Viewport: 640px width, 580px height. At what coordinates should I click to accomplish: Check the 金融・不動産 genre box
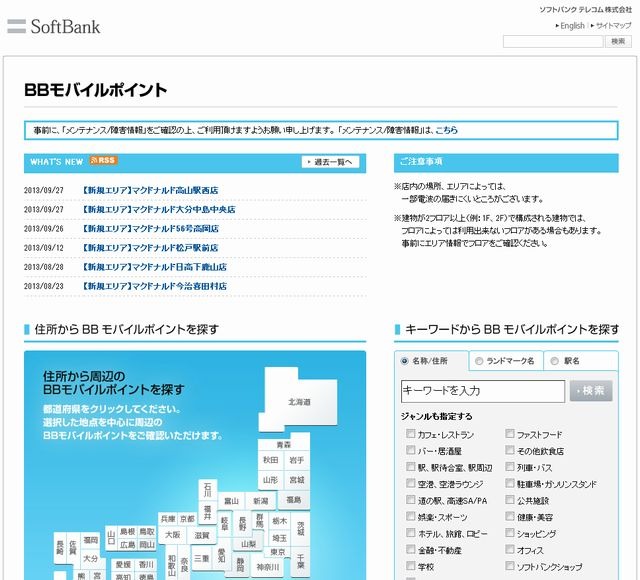coord(411,549)
